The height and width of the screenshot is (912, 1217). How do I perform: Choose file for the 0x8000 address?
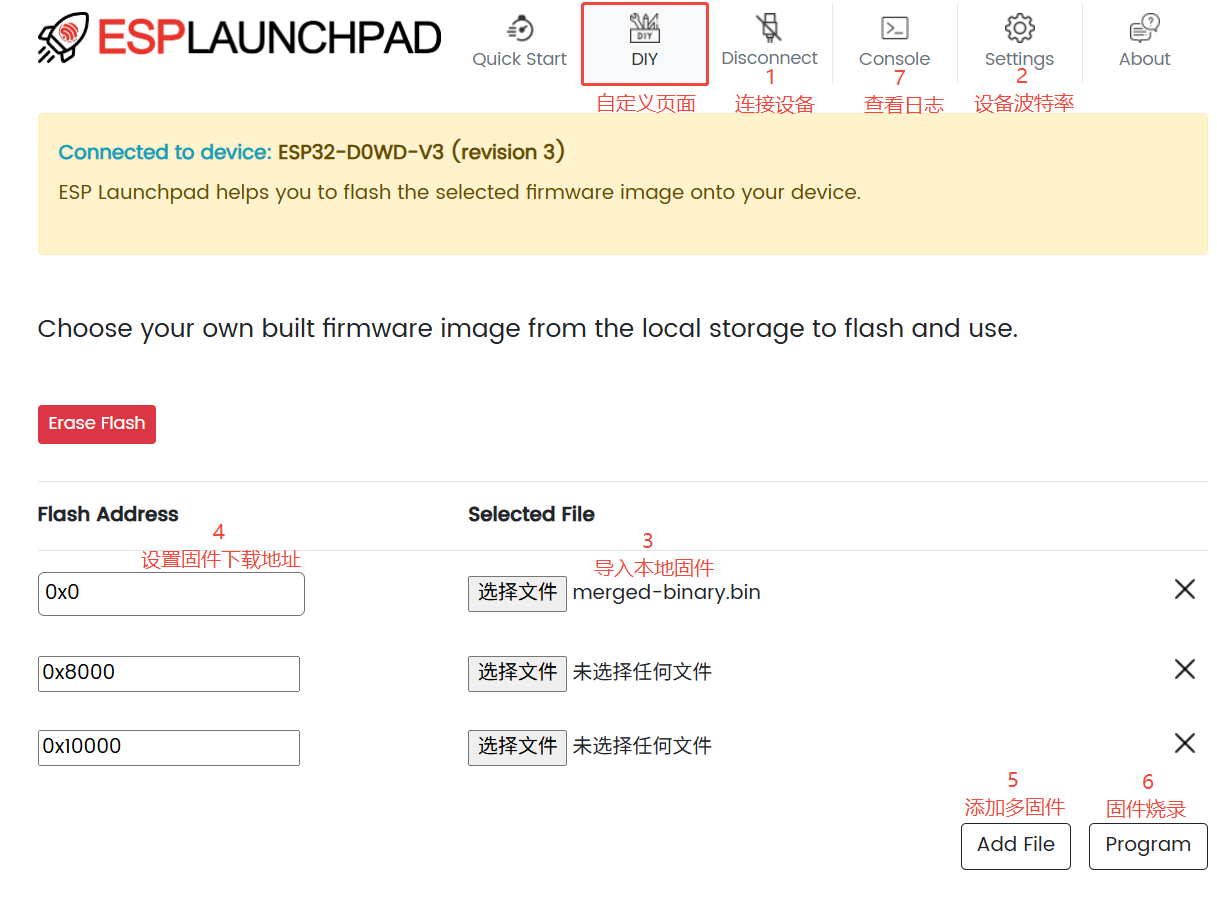[x=517, y=673]
